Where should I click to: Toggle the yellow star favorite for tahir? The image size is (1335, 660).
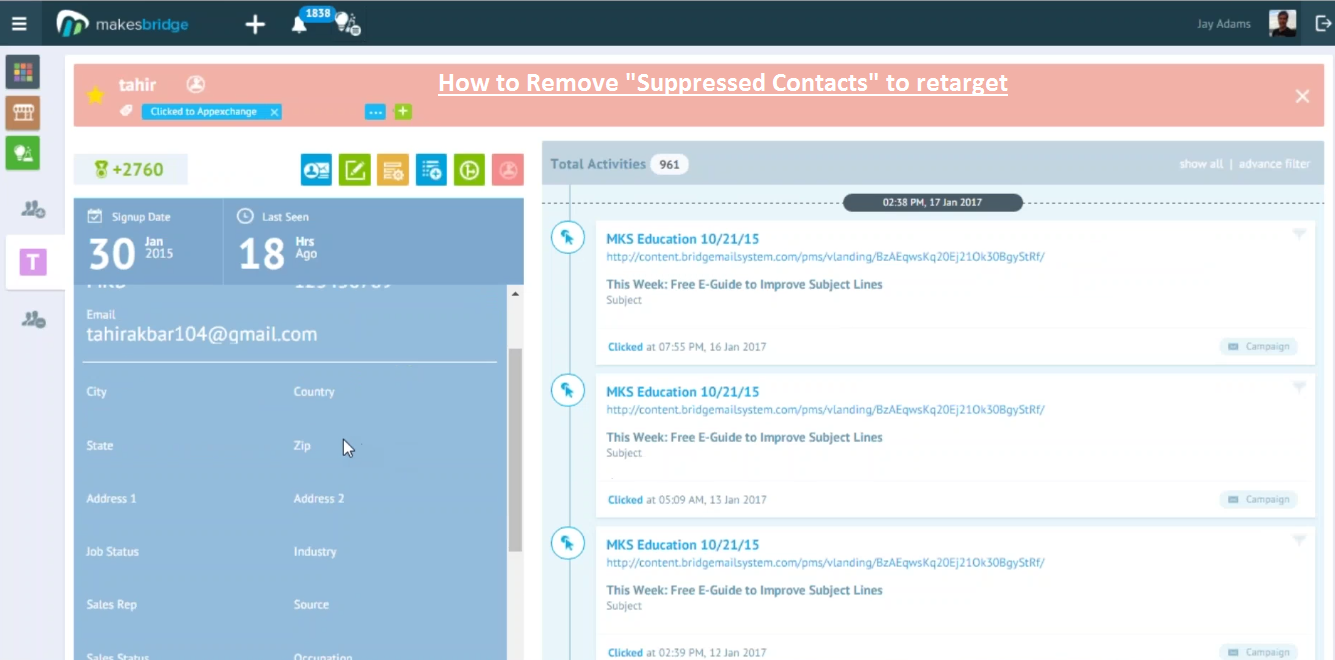(95, 95)
